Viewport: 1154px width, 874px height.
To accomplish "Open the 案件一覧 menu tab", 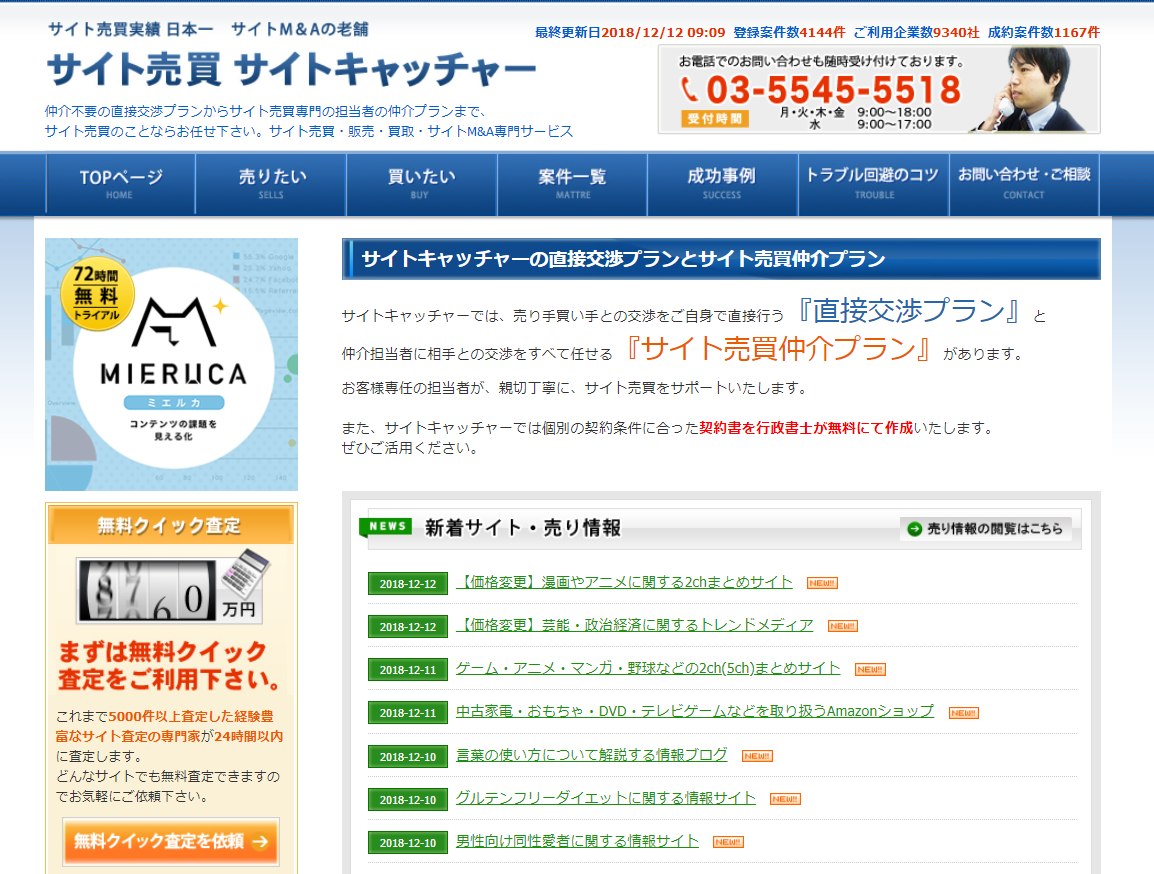I will (x=572, y=183).
